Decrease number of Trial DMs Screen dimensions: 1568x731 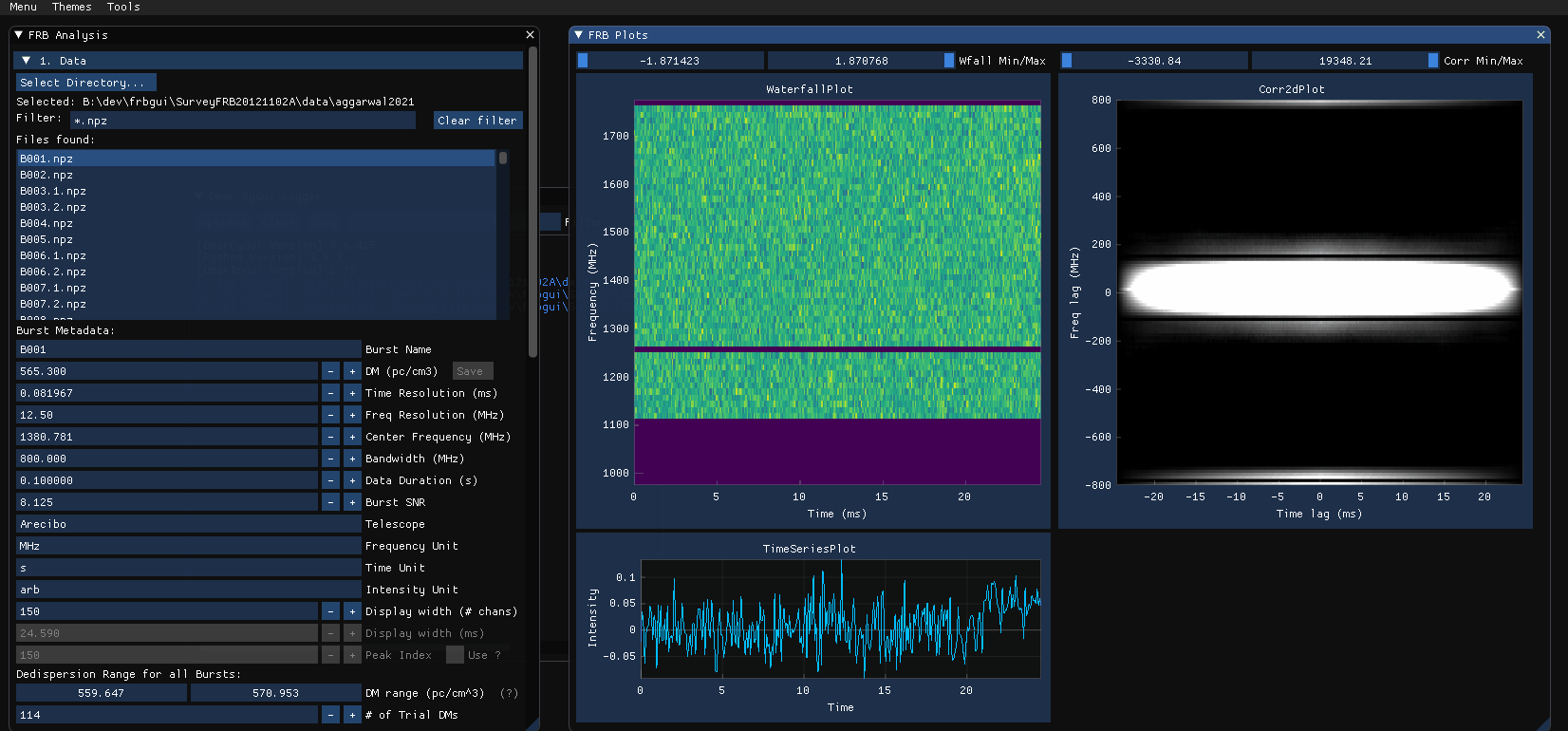[330, 715]
